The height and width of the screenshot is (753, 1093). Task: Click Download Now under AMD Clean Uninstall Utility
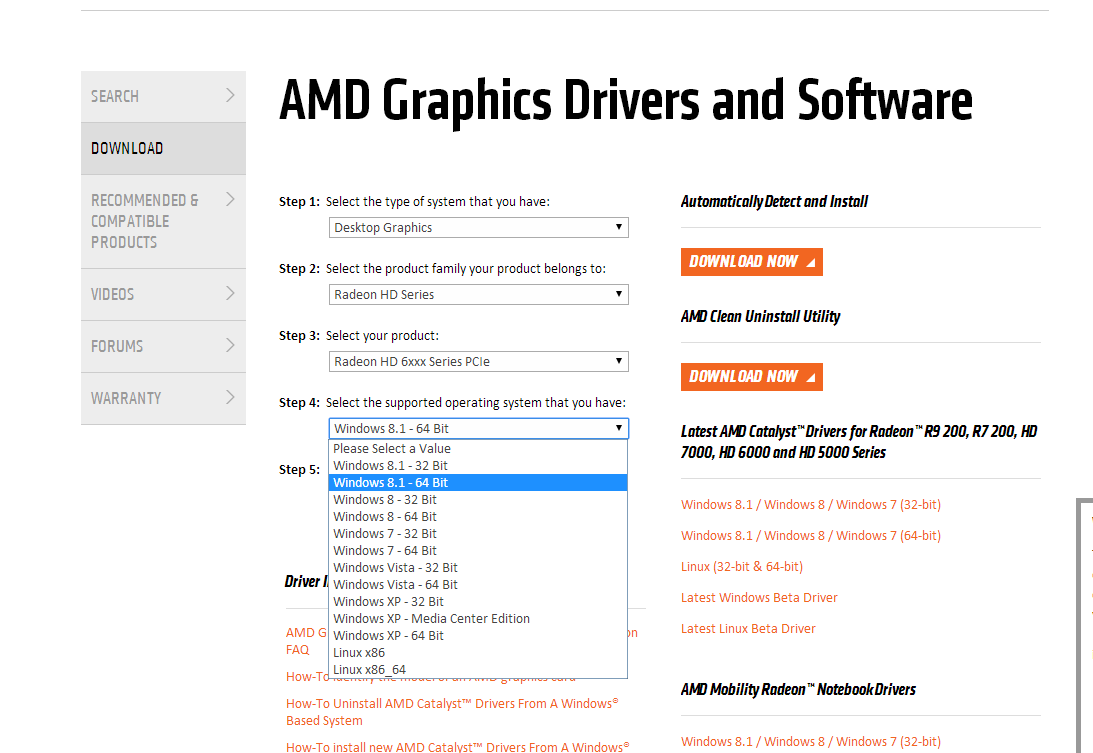click(x=751, y=376)
